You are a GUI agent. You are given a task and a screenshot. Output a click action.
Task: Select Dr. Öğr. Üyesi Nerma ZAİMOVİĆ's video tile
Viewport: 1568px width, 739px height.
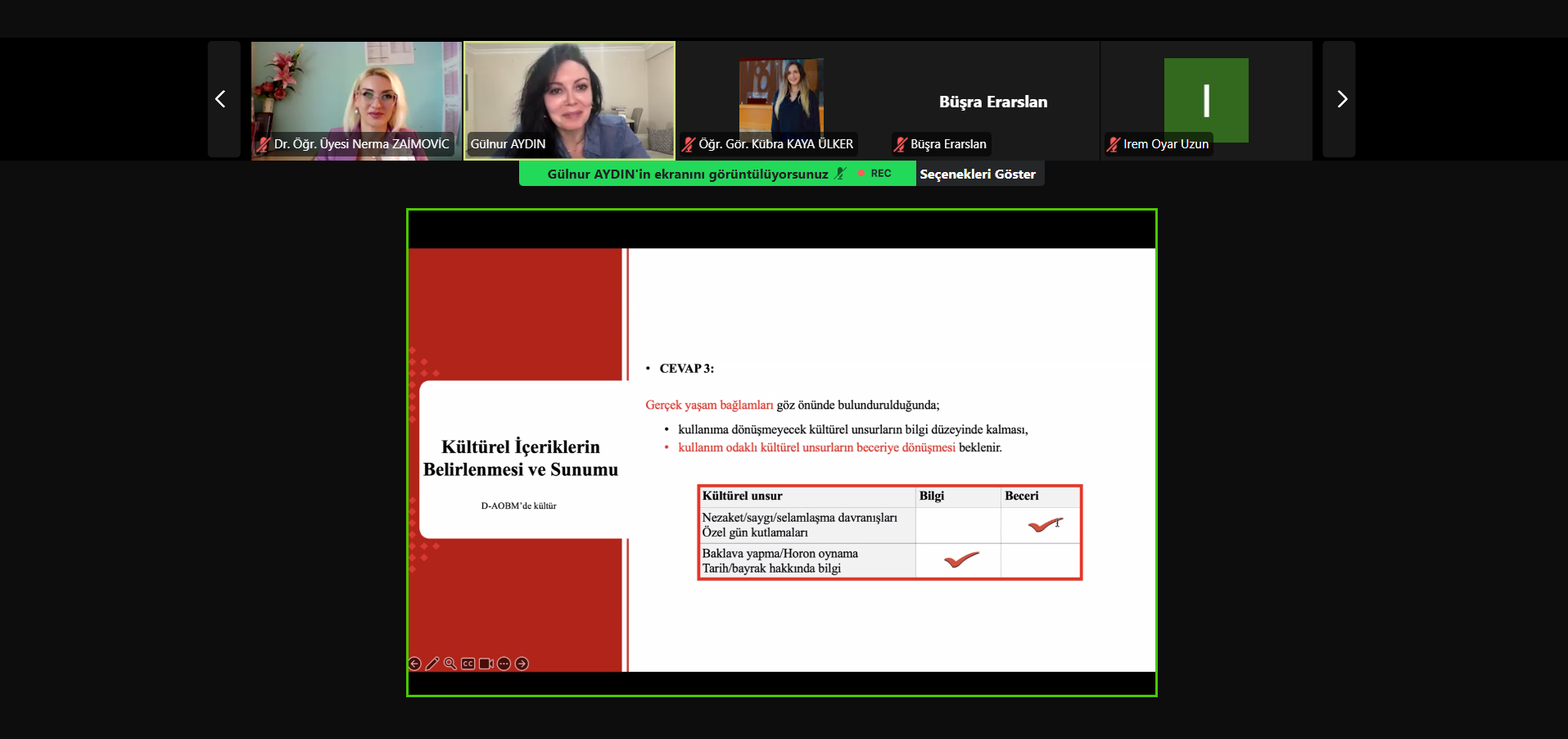point(356,98)
